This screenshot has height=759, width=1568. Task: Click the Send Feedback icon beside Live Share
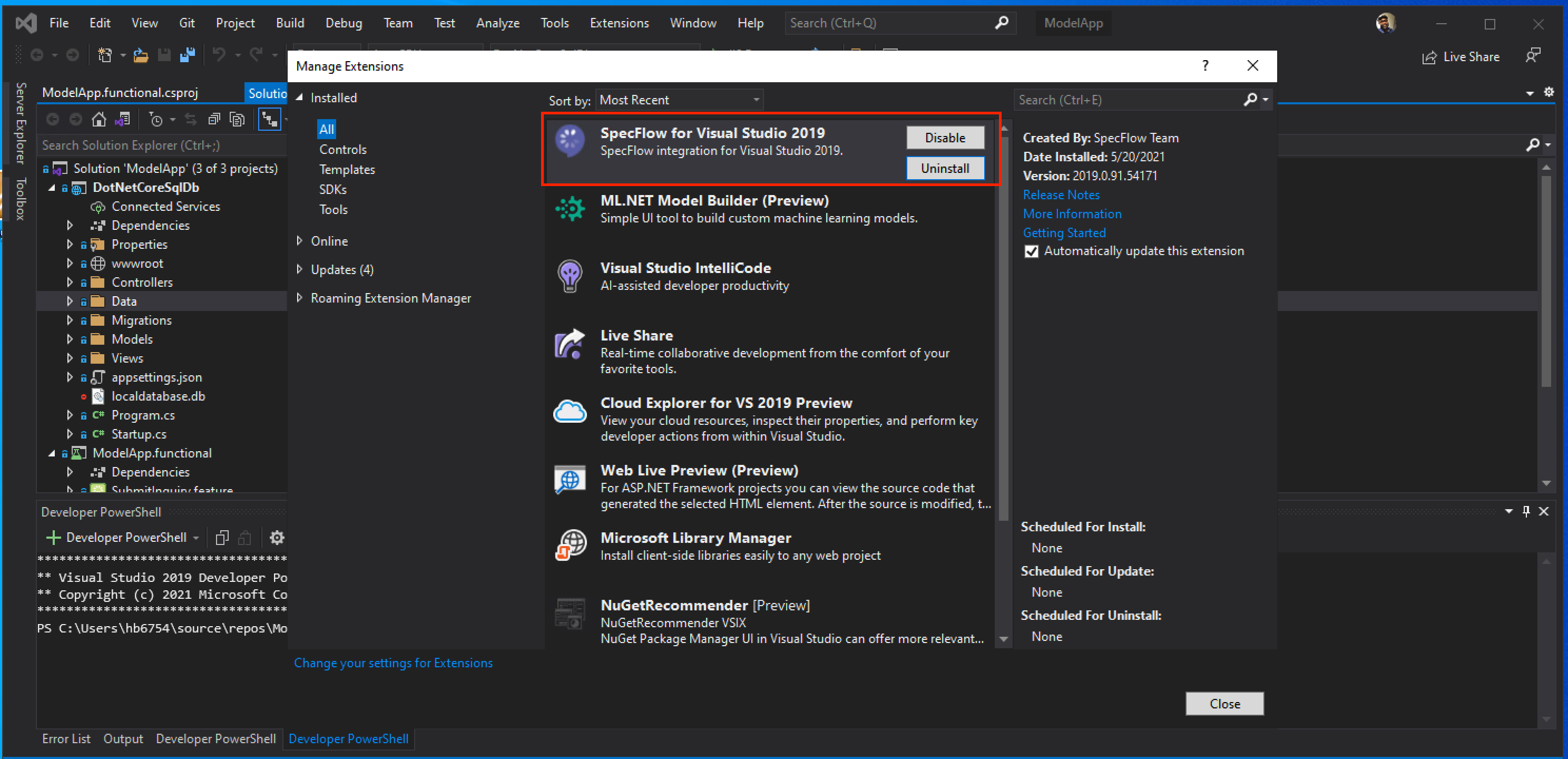pyautogui.click(x=1533, y=55)
